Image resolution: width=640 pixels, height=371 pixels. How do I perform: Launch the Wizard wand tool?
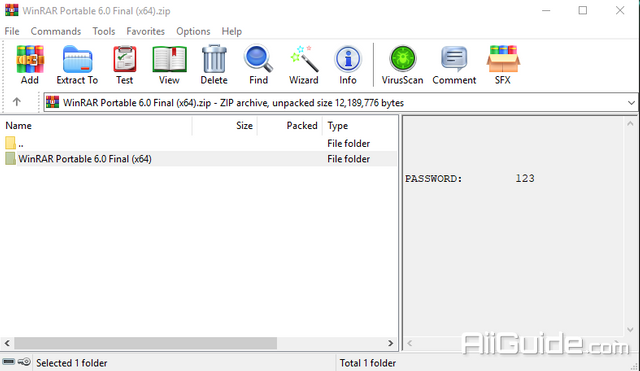304,59
